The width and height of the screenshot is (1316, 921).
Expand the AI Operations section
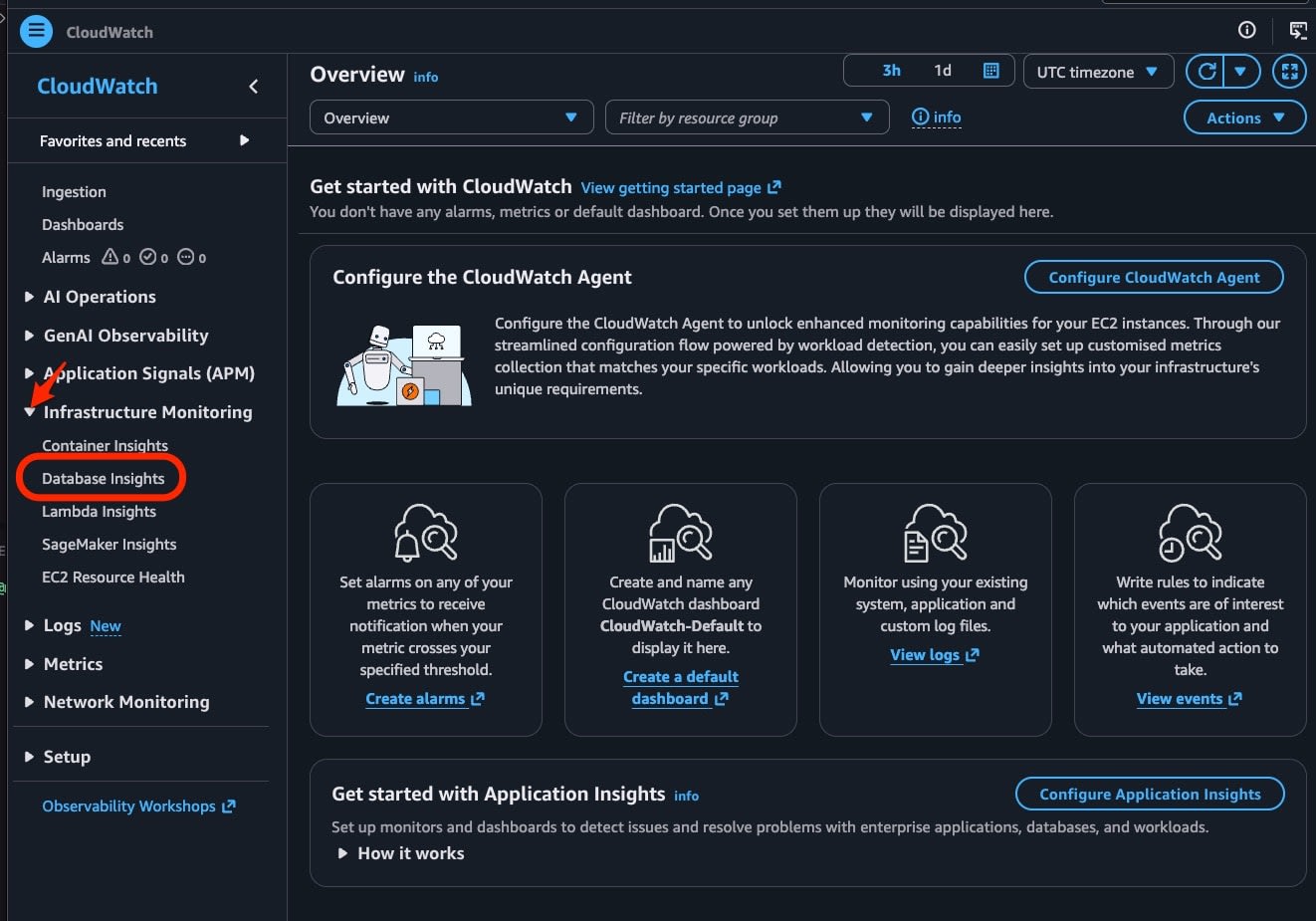pyautogui.click(x=29, y=297)
